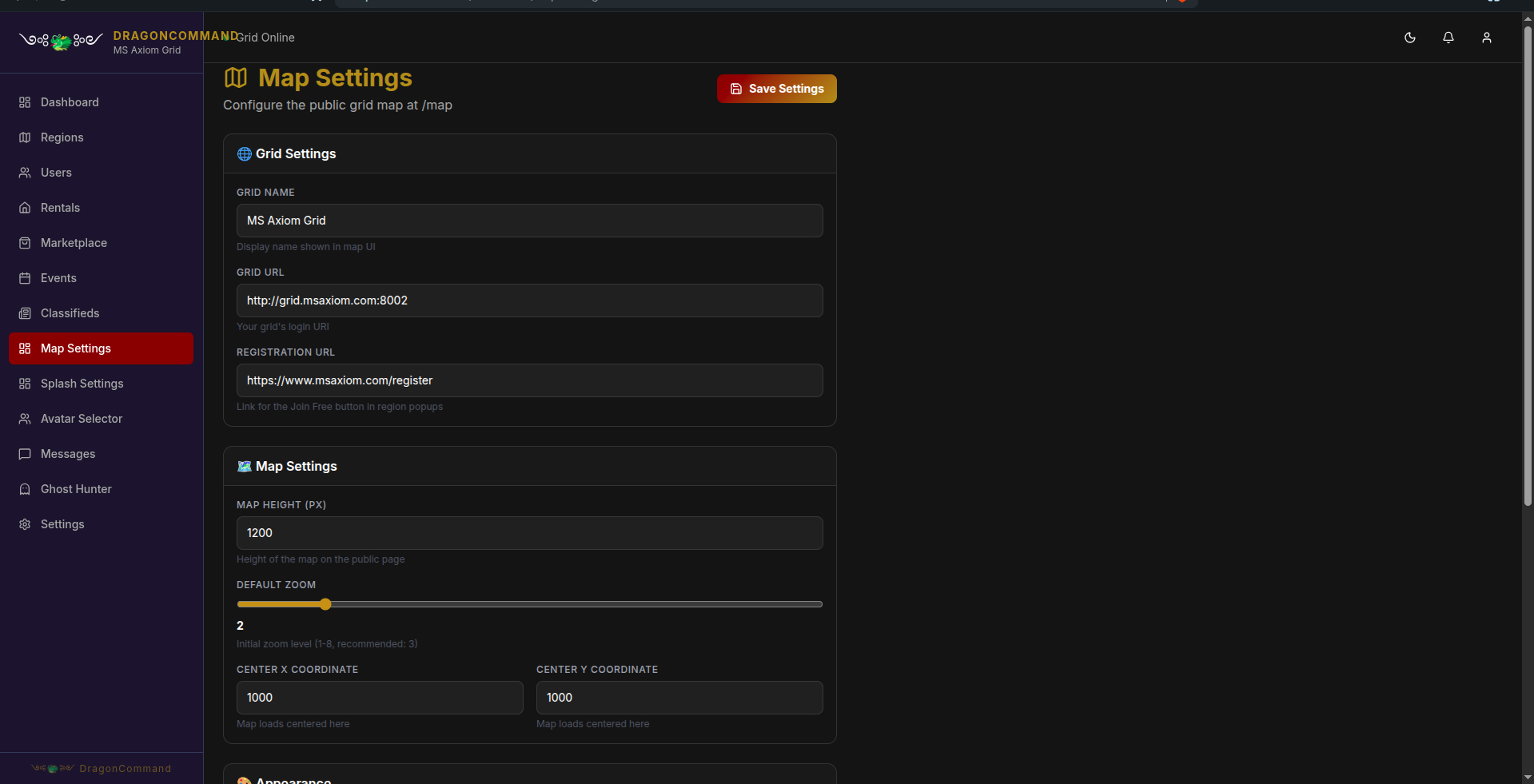Viewport: 1534px width, 784px height.
Task: Open the Avatar Selector label
Action: click(x=82, y=419)
